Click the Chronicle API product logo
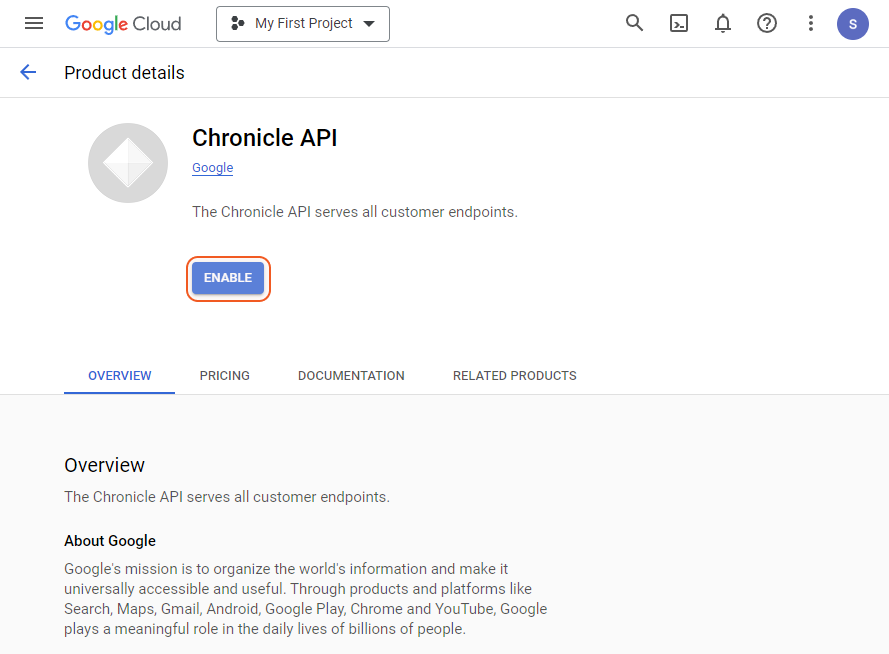Viewport: 889px width, 654px height. (128, 163)
